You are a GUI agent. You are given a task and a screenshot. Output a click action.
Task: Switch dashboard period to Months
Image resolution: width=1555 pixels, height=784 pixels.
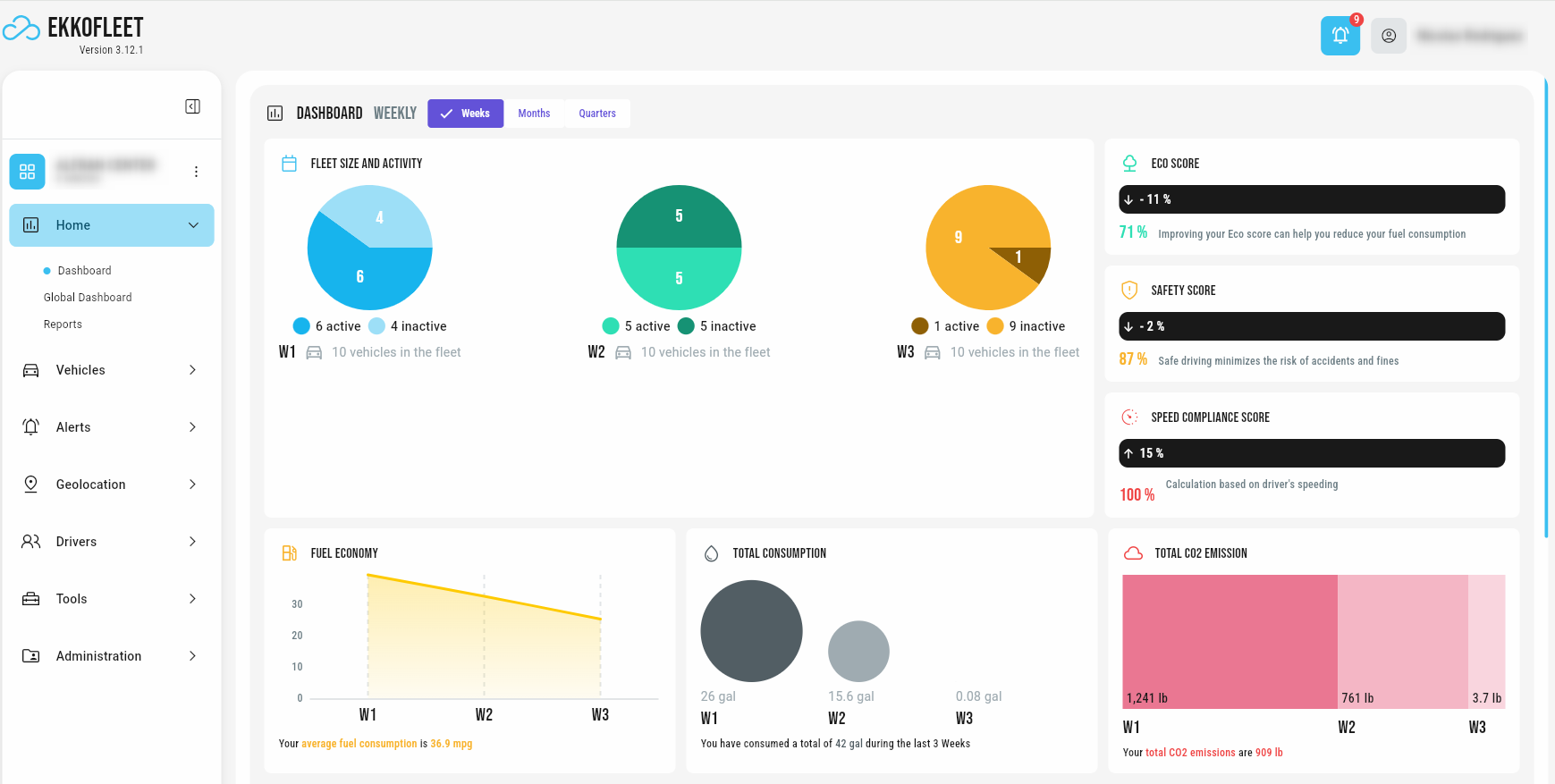click(x=534, y=114)
